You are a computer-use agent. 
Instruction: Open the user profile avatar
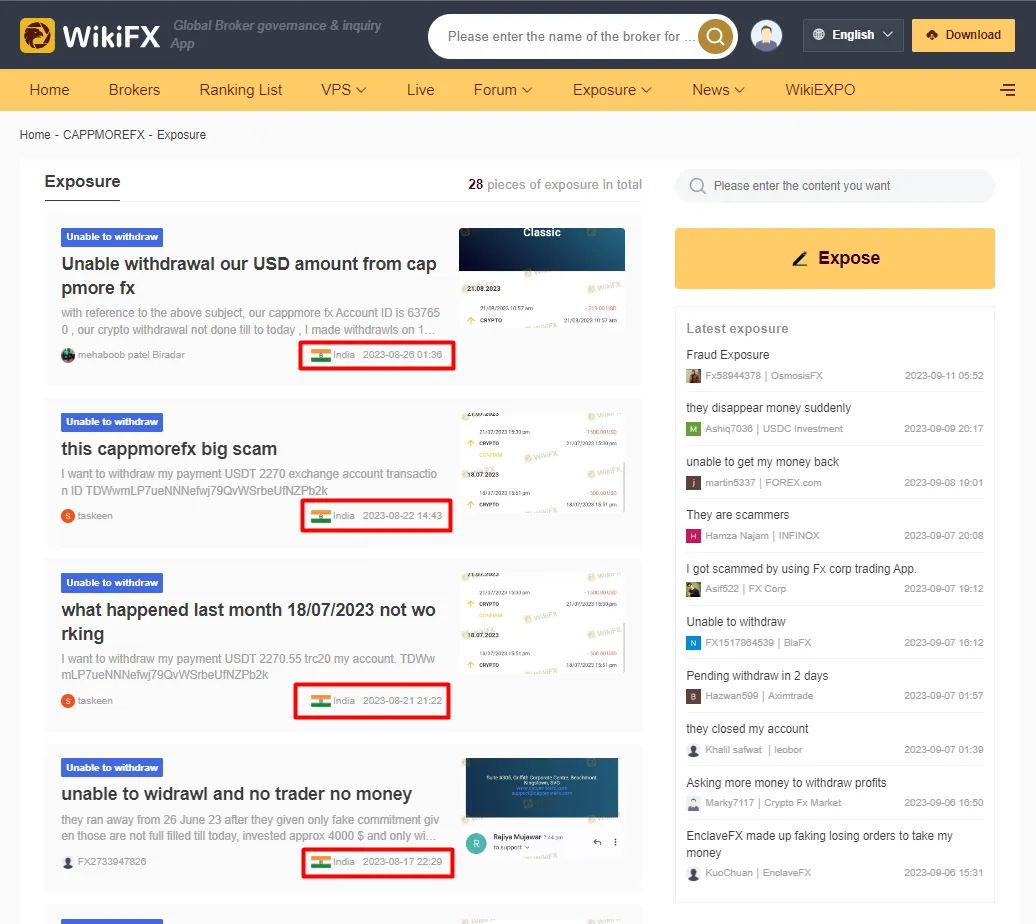click(x=766, y=35)
